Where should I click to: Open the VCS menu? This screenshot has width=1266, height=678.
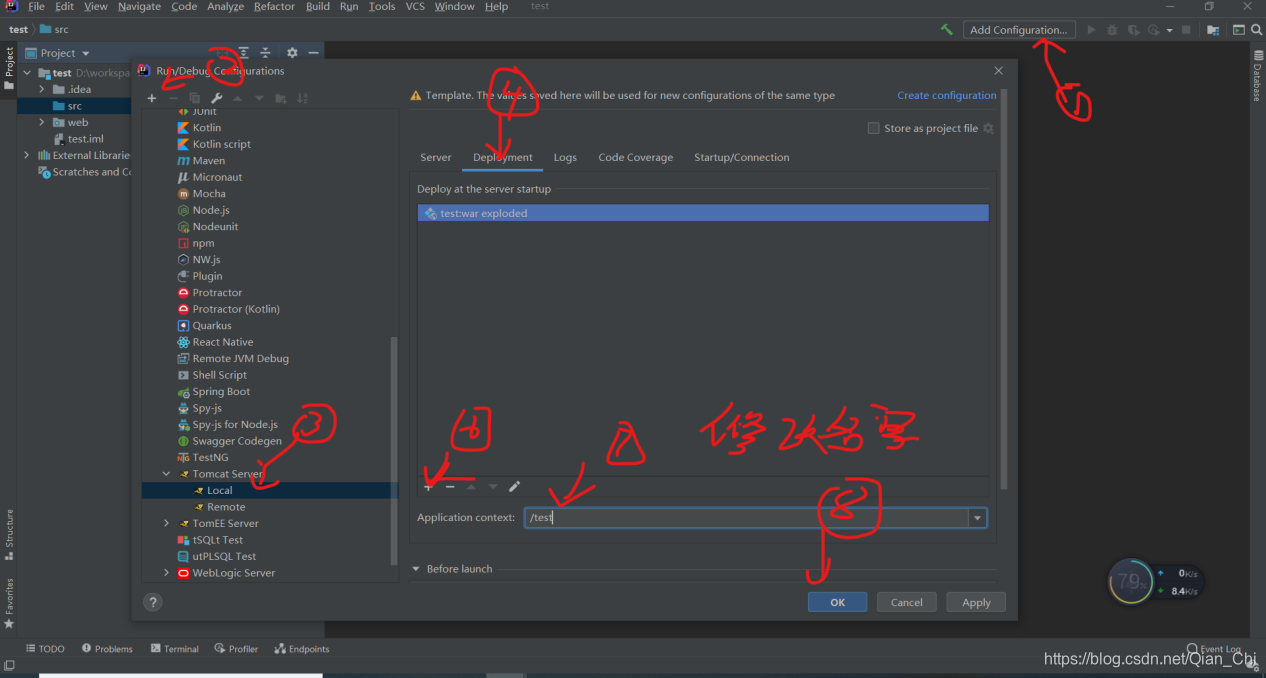tap(414, 6)
